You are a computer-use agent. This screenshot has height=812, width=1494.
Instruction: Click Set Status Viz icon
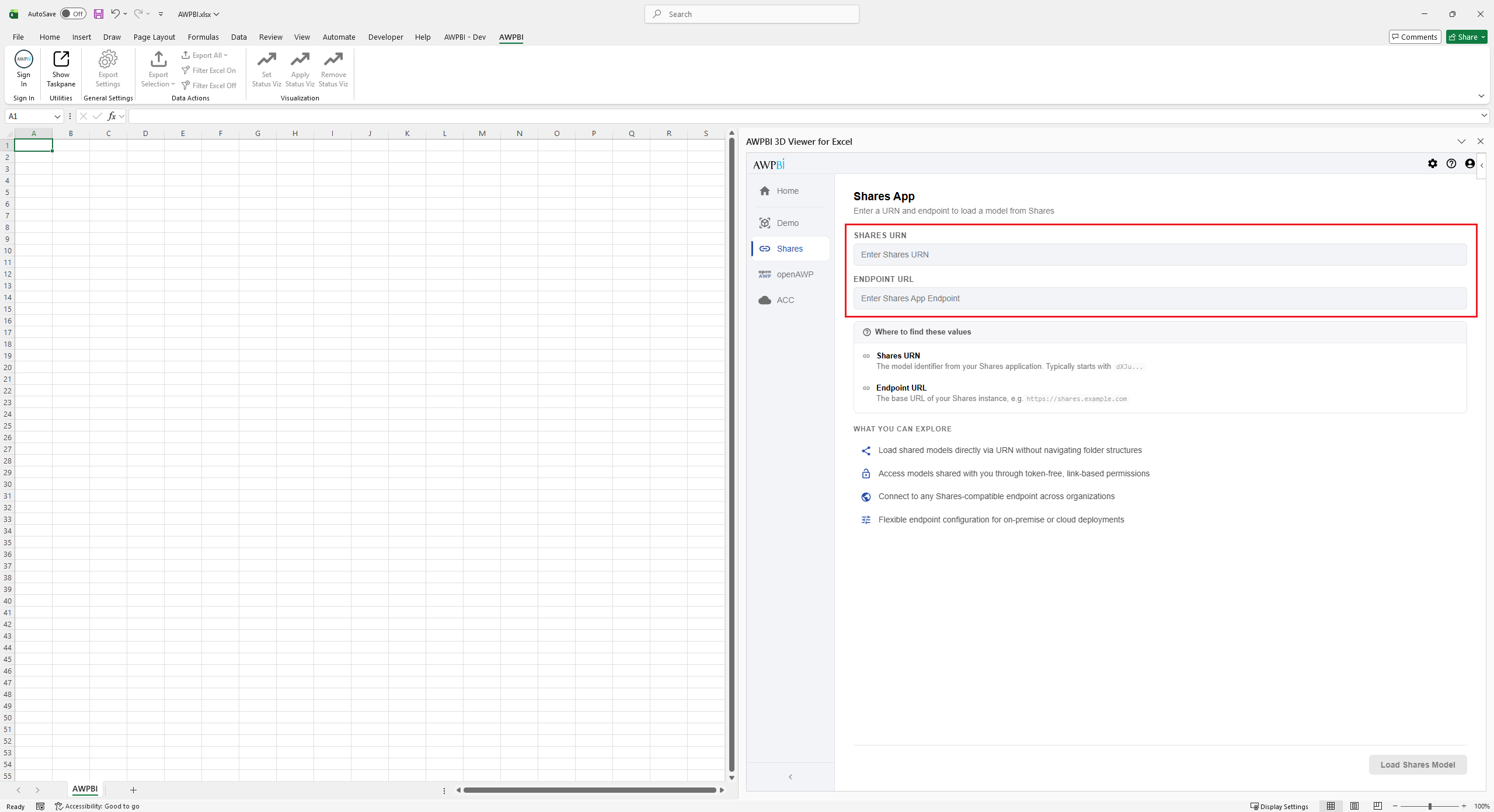(267, 59)
